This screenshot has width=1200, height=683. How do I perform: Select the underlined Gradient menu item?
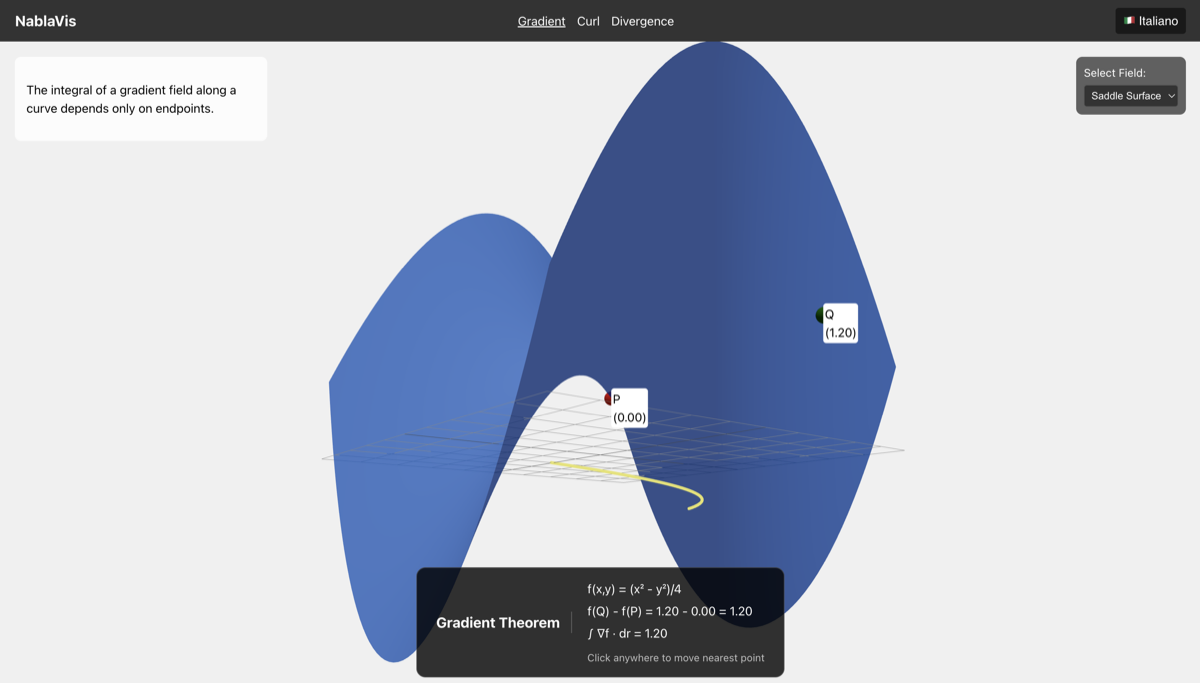(541, 21)
